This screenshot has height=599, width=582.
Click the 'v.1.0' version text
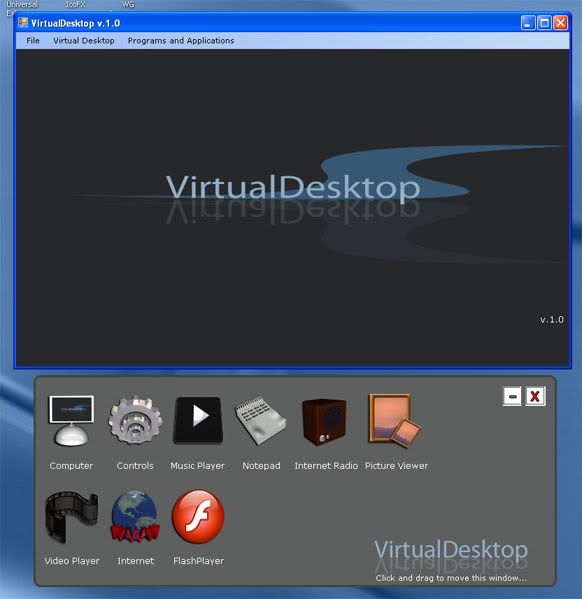click(x=551, y=320)
